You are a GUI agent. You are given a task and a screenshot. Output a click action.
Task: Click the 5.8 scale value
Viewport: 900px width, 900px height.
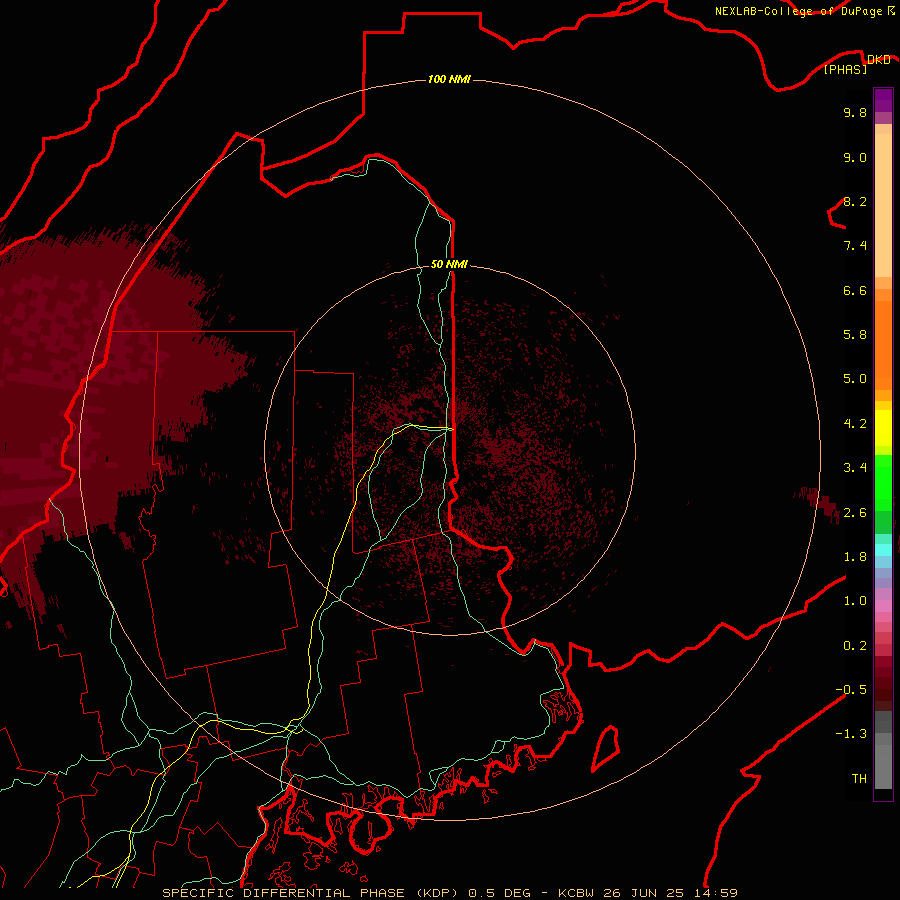[x=855, y=335]
